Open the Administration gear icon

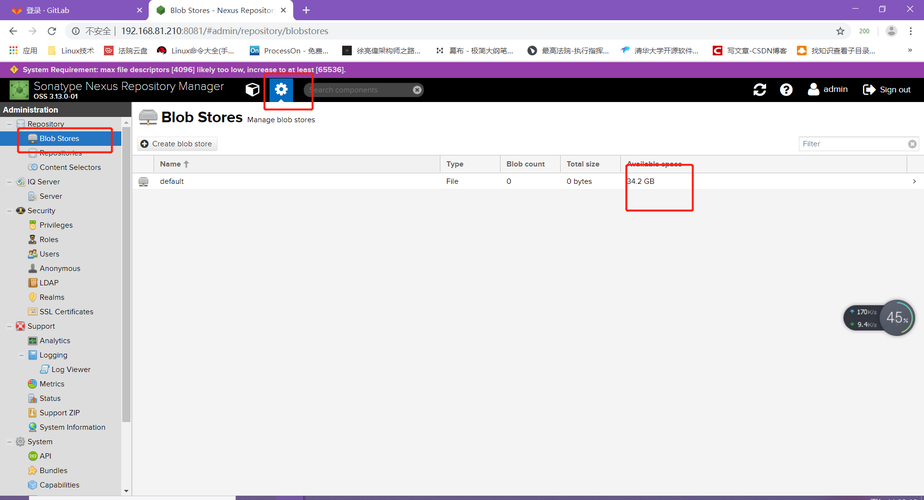click(281, 90)
